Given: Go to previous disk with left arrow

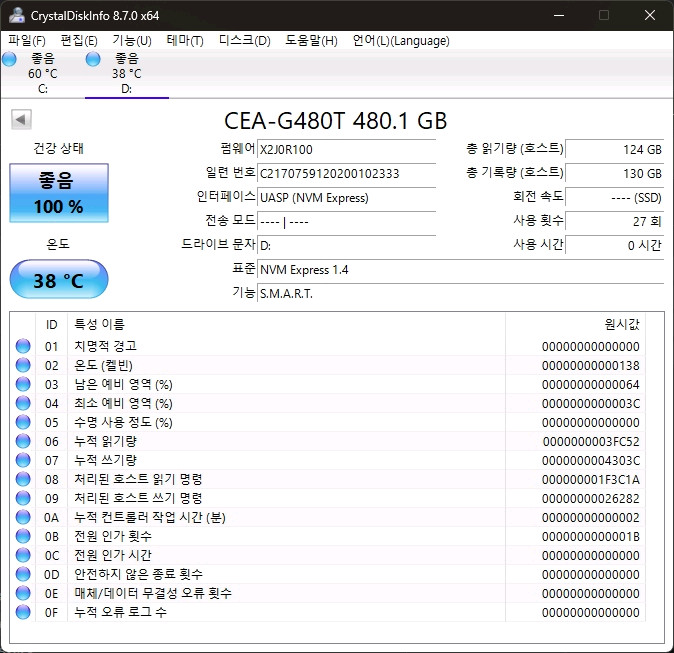Looking at the screenshot, I should point(21,120).
